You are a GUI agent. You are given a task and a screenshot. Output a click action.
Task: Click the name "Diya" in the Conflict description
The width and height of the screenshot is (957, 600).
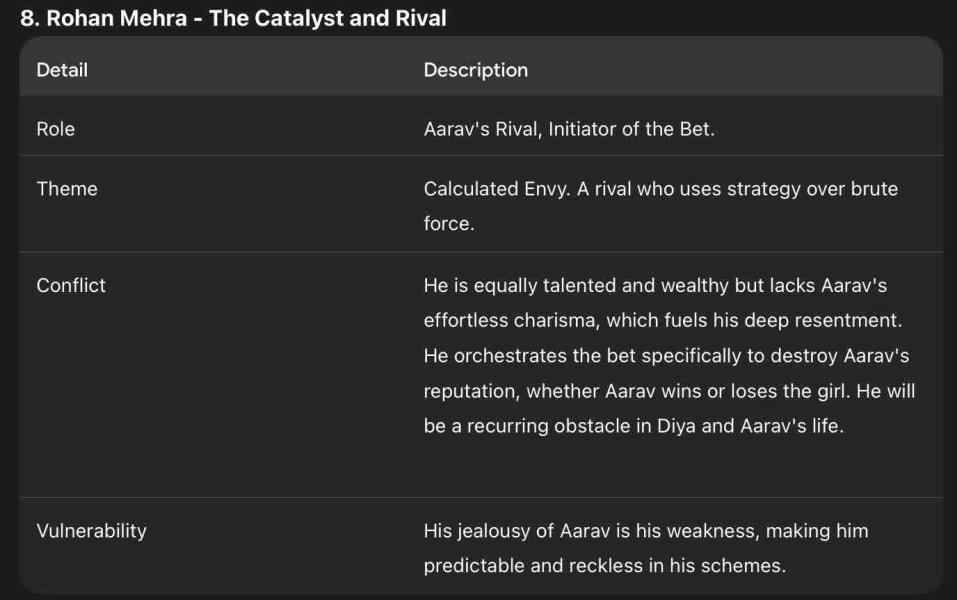click(677, 426)
